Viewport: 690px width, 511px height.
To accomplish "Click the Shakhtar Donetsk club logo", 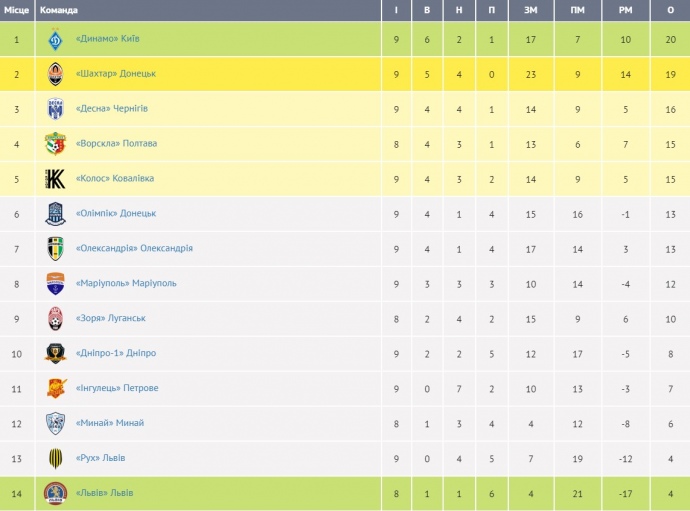I will click(56, 74).
